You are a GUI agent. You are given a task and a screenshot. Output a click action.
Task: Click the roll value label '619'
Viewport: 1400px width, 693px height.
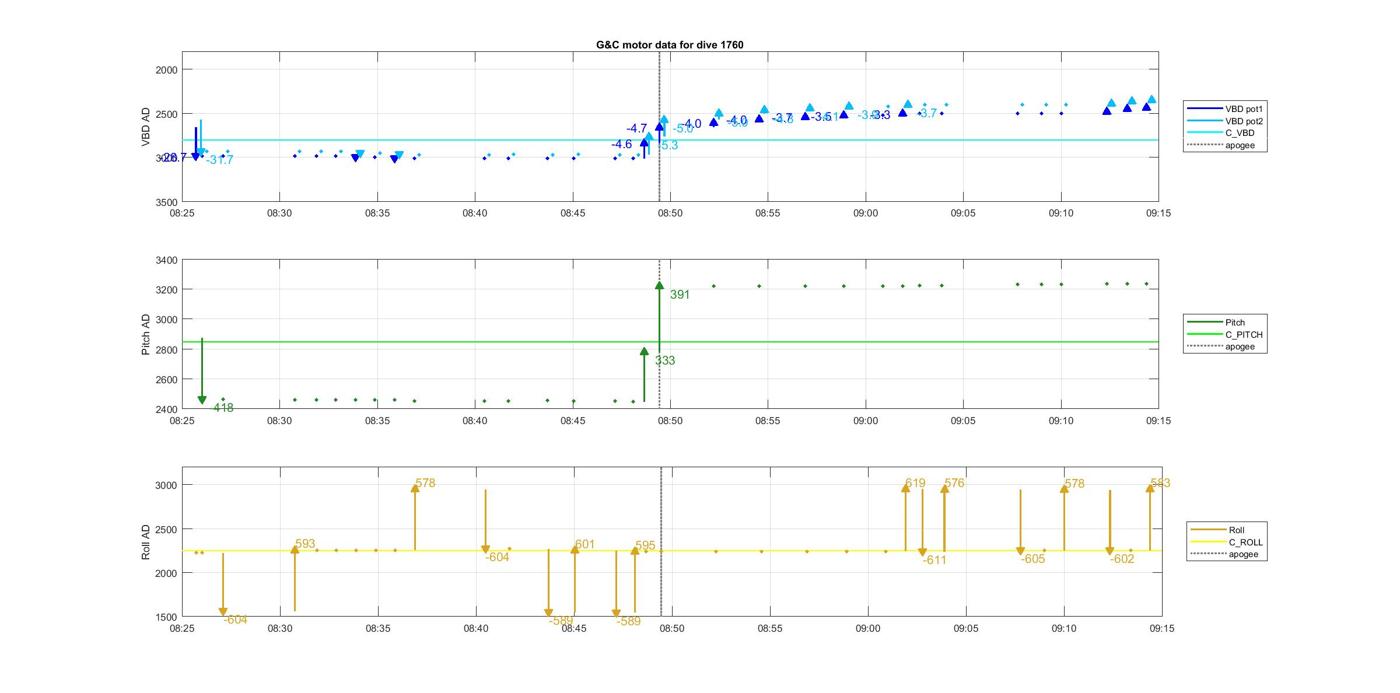pos(915,483)
